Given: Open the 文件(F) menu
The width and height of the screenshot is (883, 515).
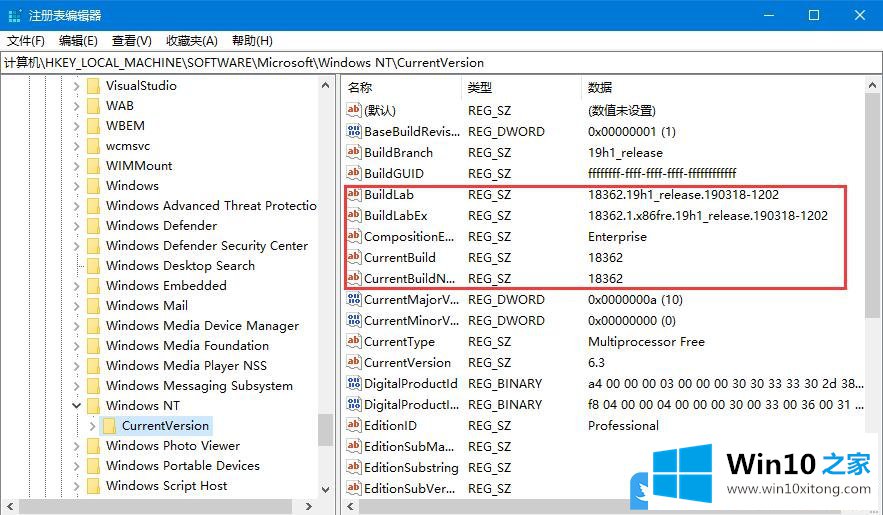Looking at the screenshot, I should pos(26,41).
